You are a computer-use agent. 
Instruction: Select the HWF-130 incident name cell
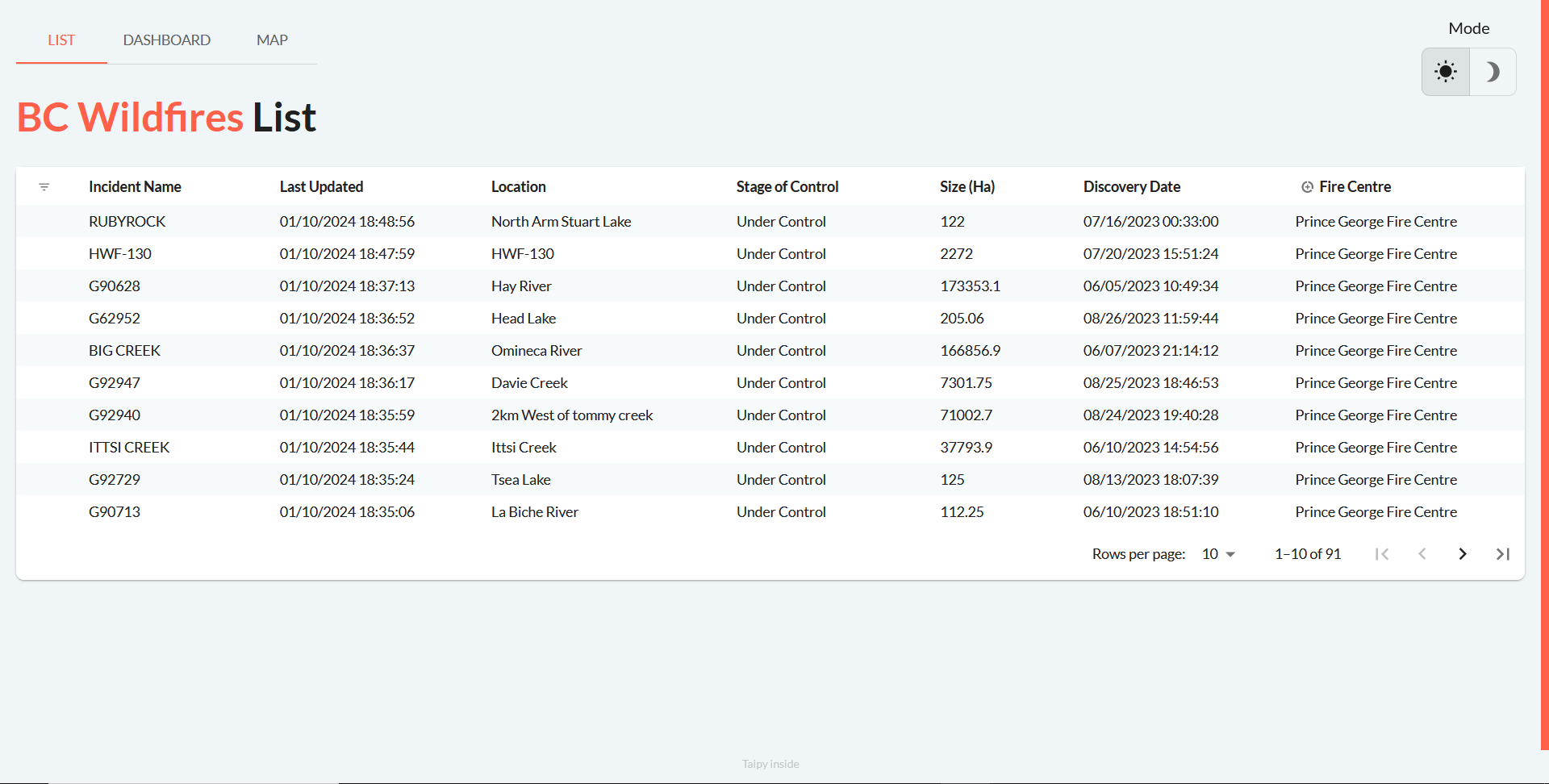tap(120, 254)
